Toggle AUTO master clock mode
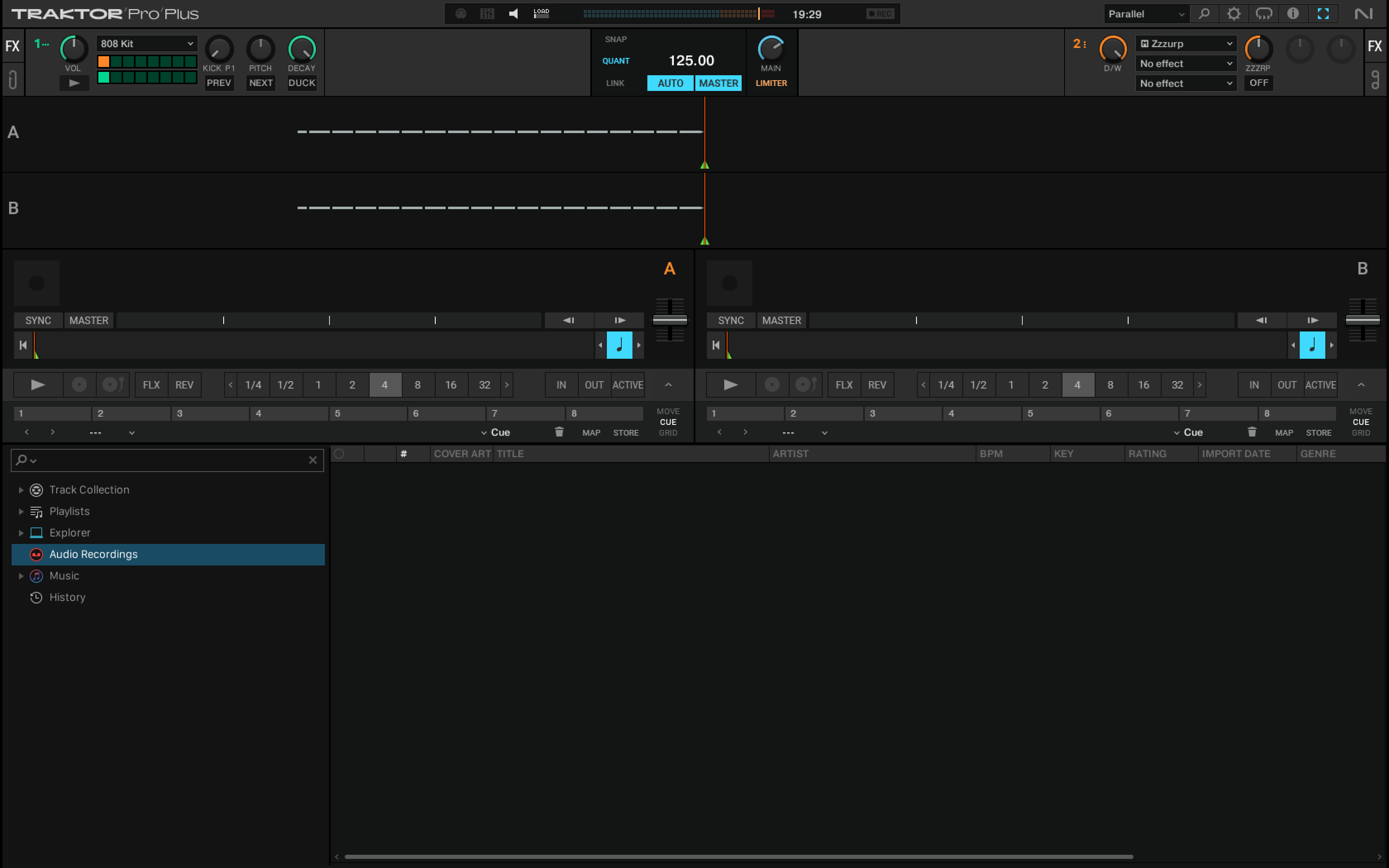This screenshot has height=868, width=1389. pyautogui.click(x=670, y=83)
